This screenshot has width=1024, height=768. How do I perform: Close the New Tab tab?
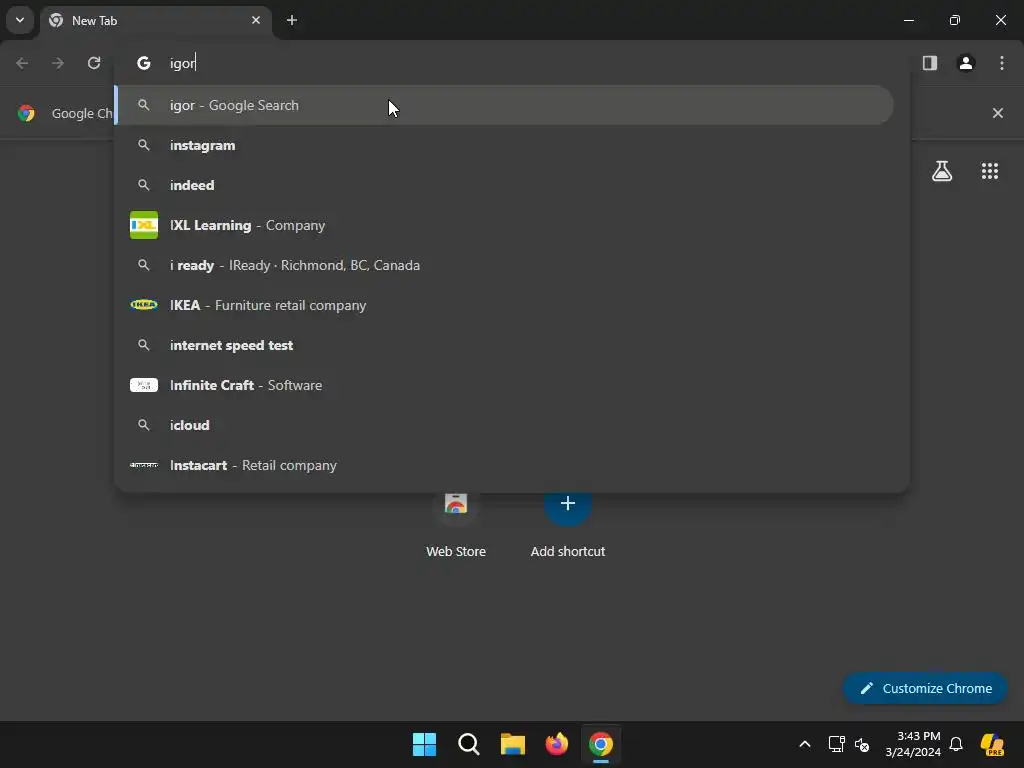[256, 20]
